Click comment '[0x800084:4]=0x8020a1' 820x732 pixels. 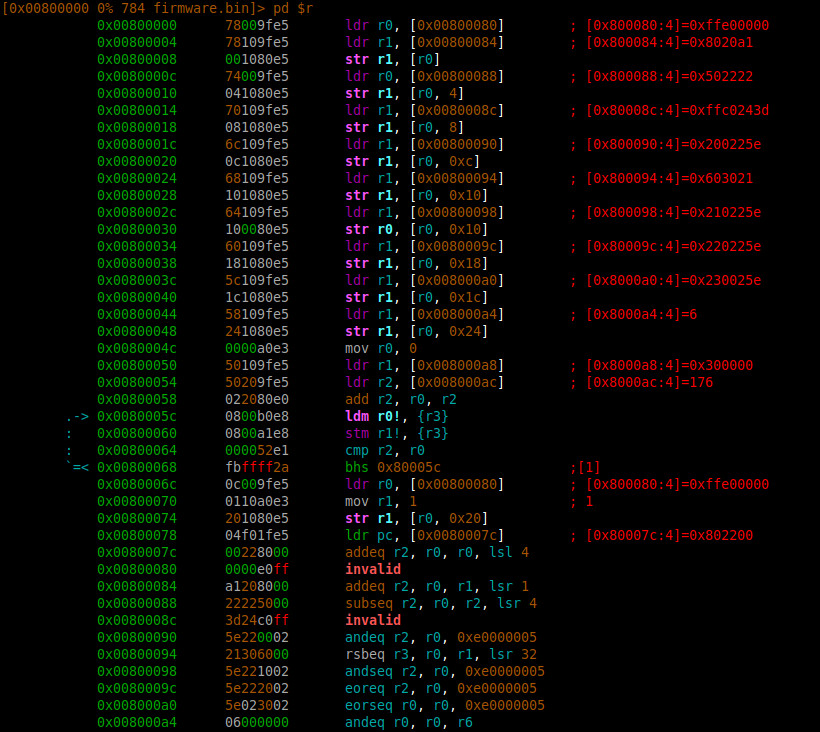(669, 42)
